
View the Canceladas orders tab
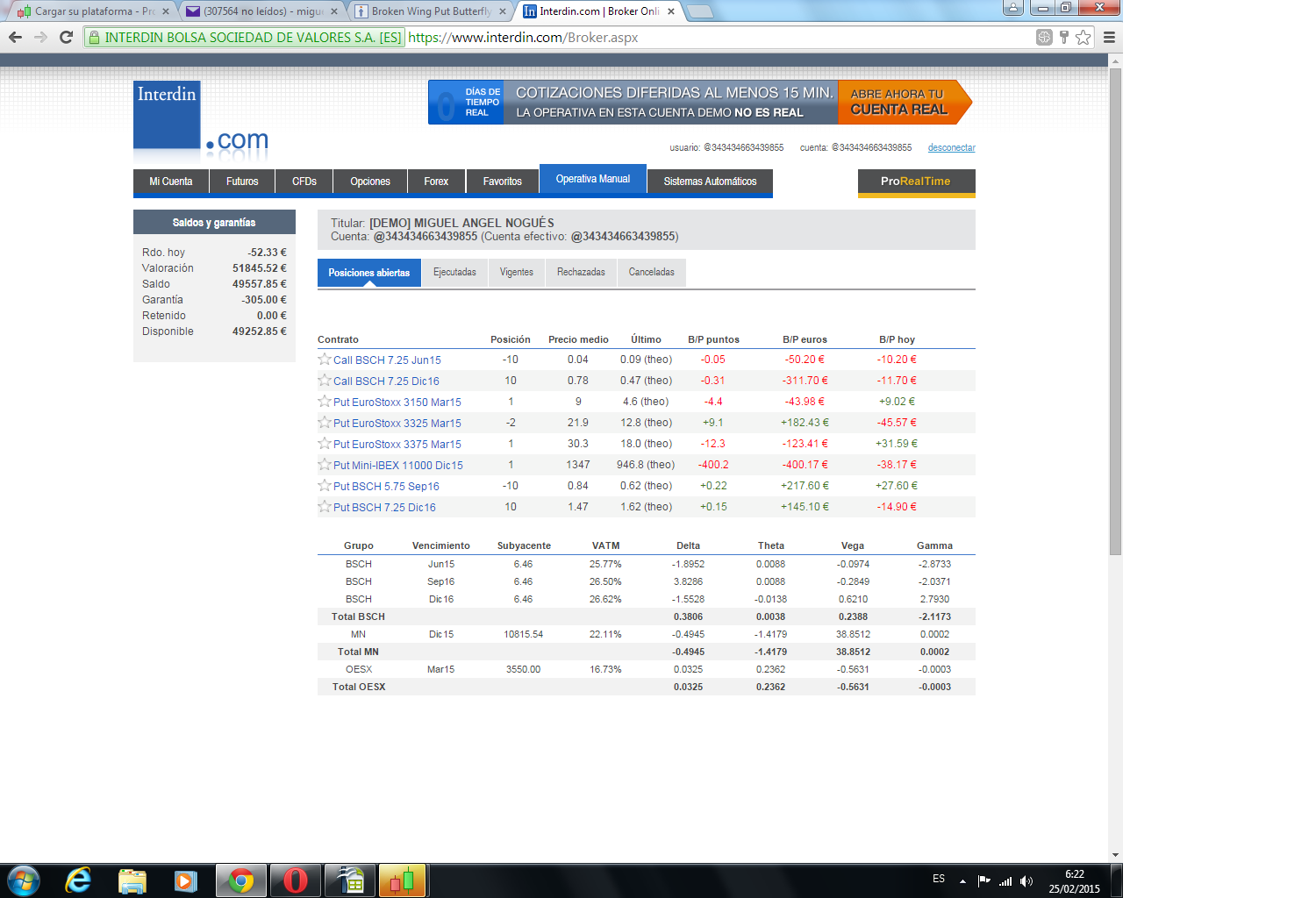click(652, 273)
